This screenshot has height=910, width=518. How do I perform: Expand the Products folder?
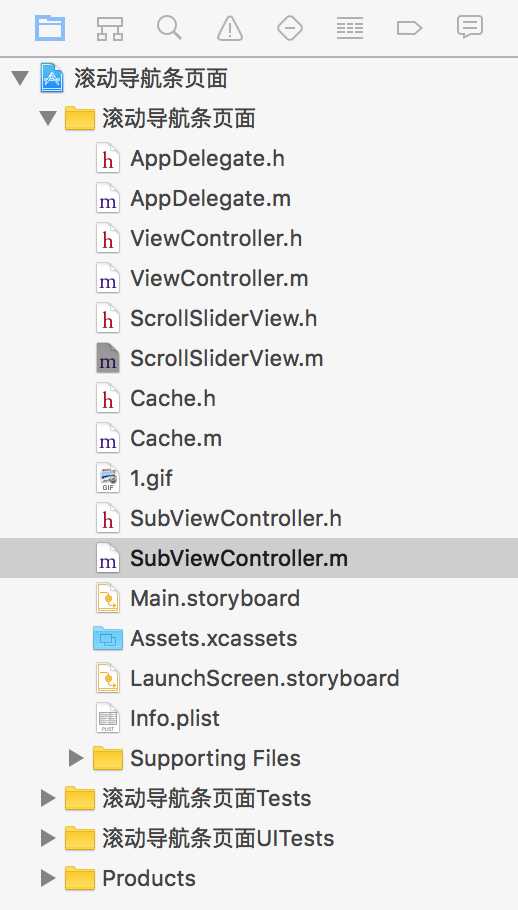(48, 878)
